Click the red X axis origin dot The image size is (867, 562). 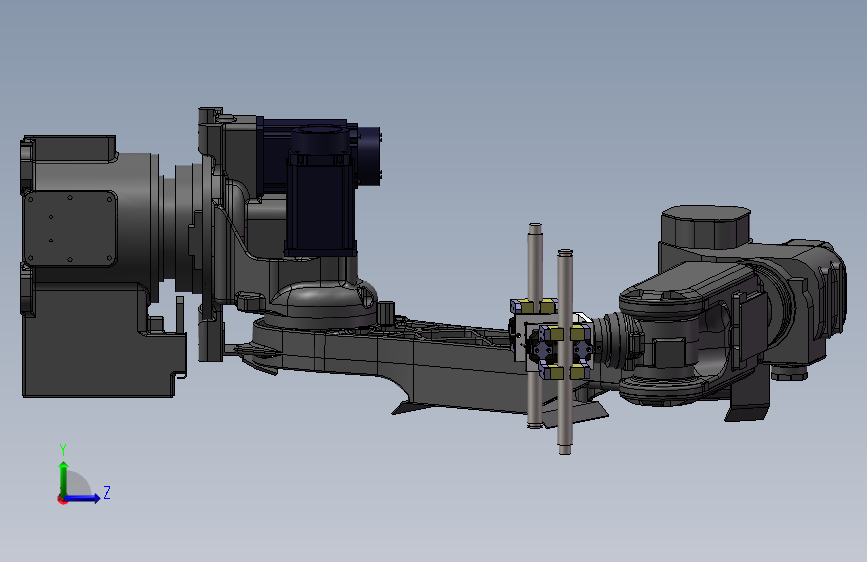tap(62, 499)
